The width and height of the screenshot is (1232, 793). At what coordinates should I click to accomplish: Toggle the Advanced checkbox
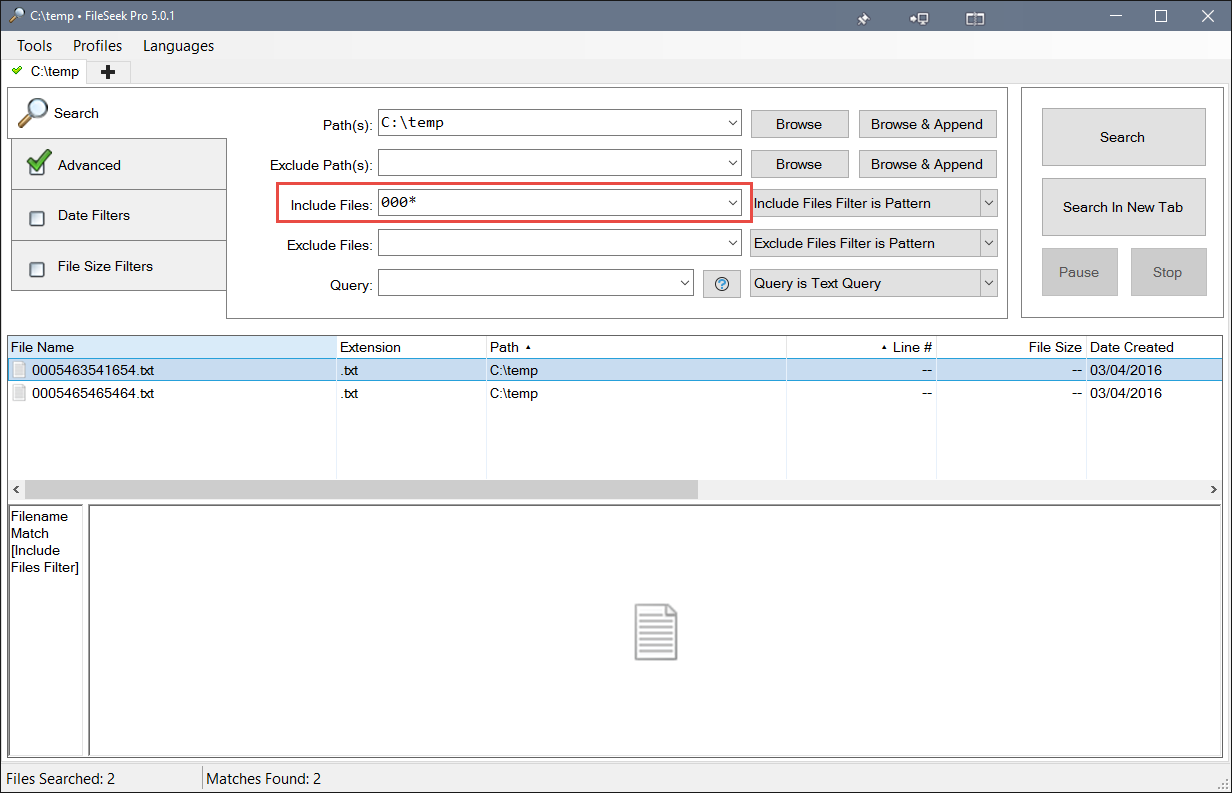point(39,164)
